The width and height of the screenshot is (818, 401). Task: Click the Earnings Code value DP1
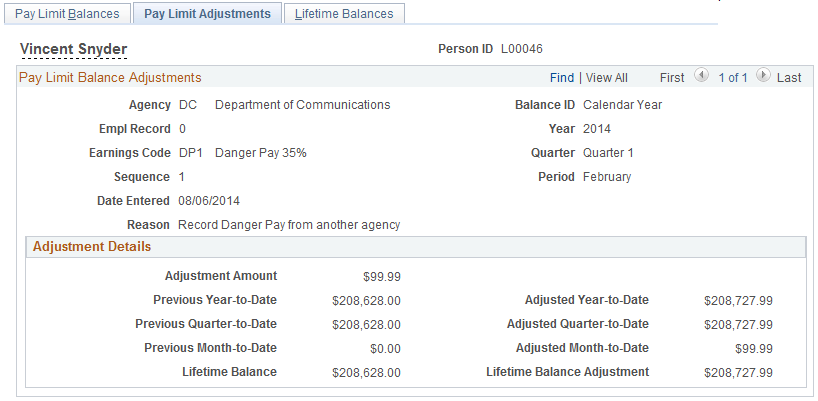(x=190, y=153)
